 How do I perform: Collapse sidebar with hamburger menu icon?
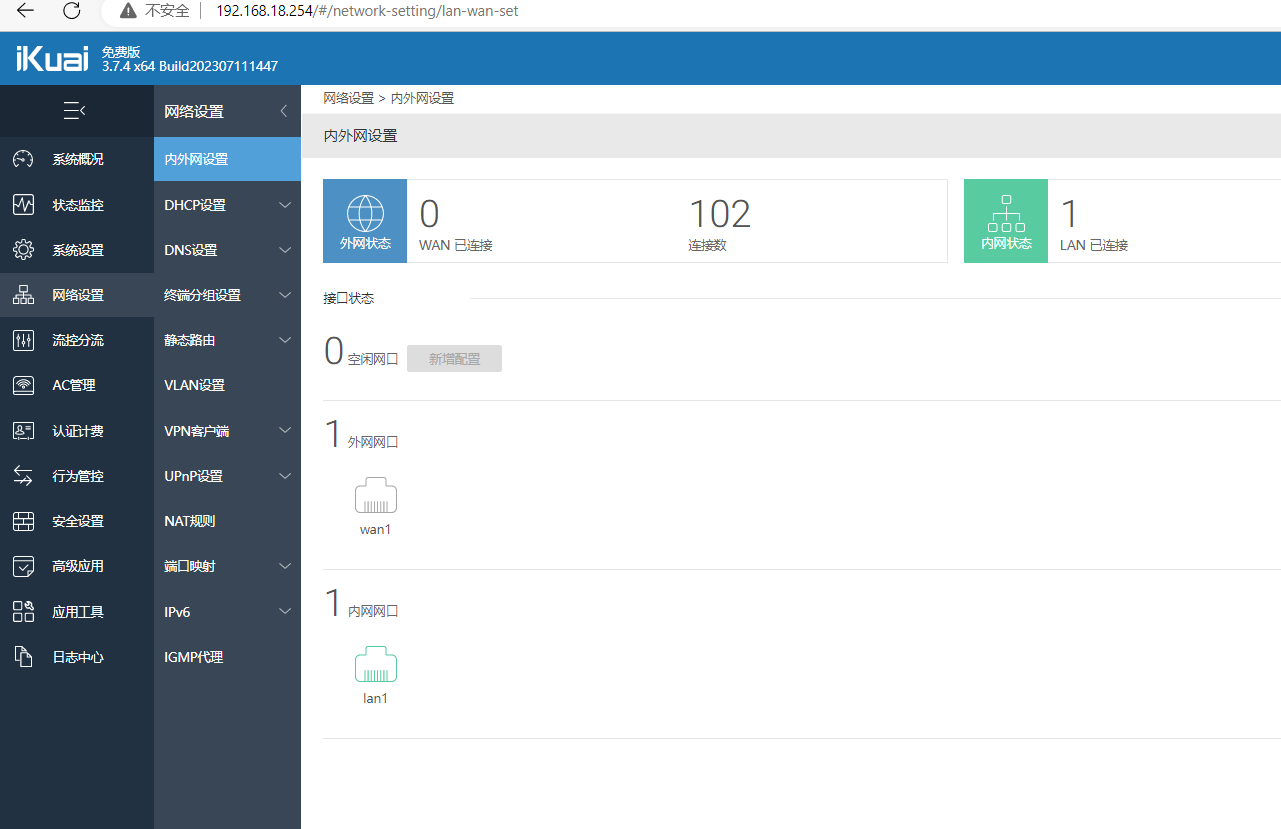point(74,111)
